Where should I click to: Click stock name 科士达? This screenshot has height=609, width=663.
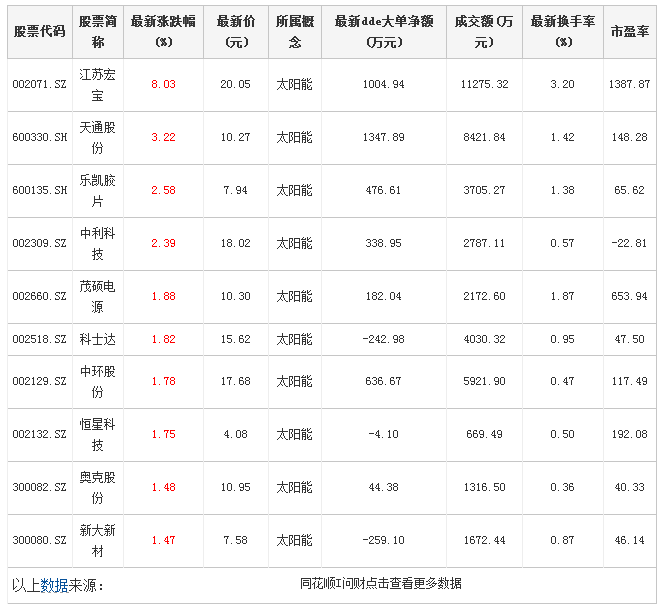(98, 339)
